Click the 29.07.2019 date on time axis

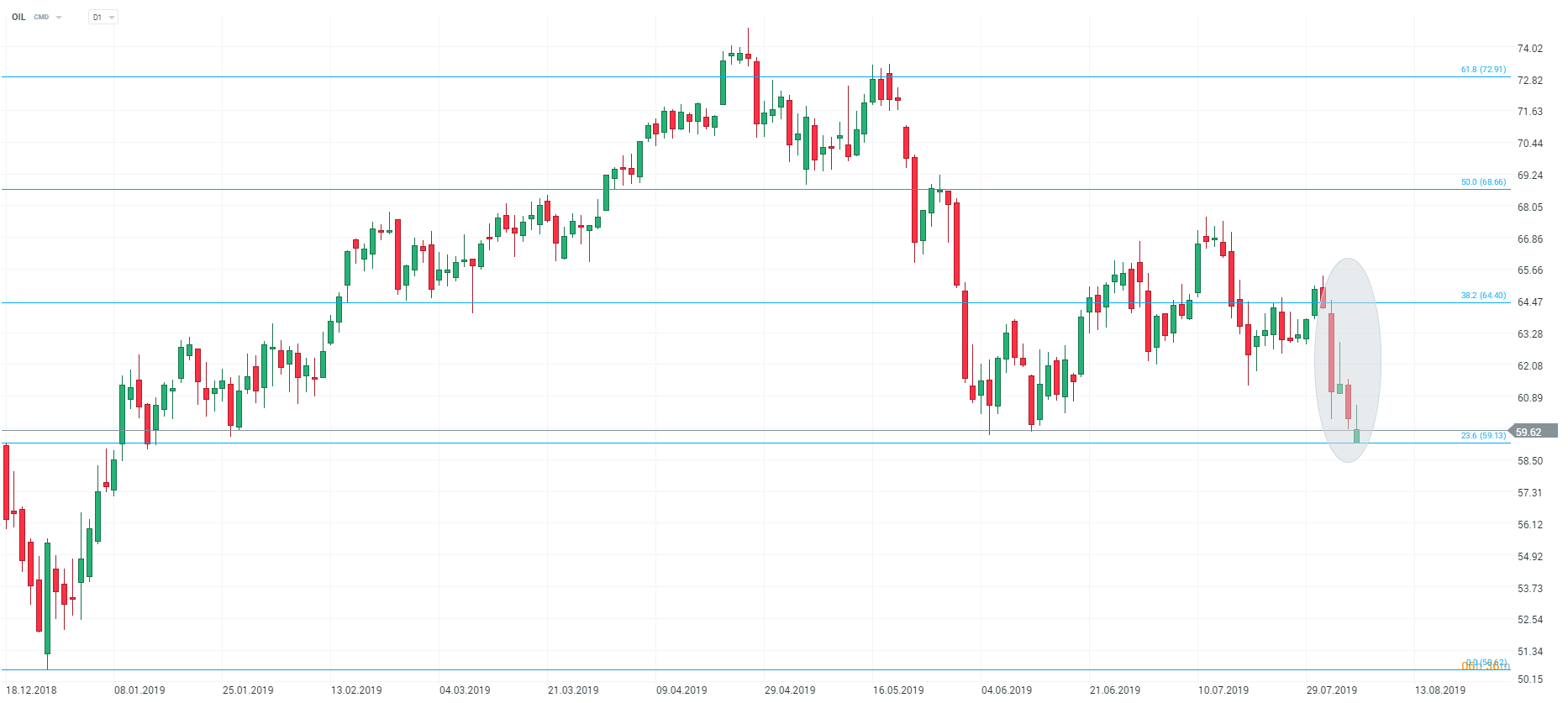click(x=1331, y=690)
